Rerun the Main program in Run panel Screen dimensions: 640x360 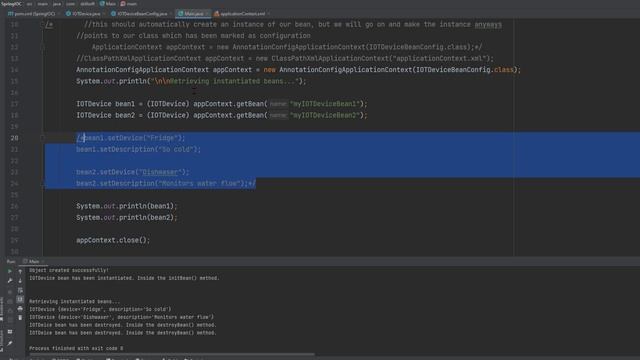tap(10, 271)
